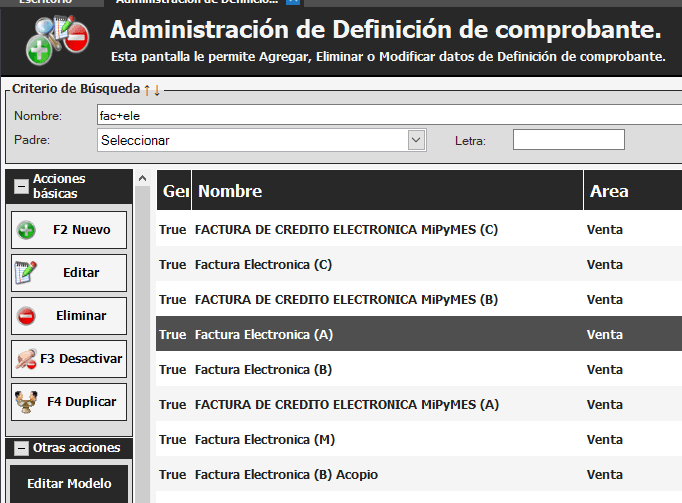Click the red minus Eliminar icon
The width and height of the screenshot is (682, 503).
click(x=27, y=316)
